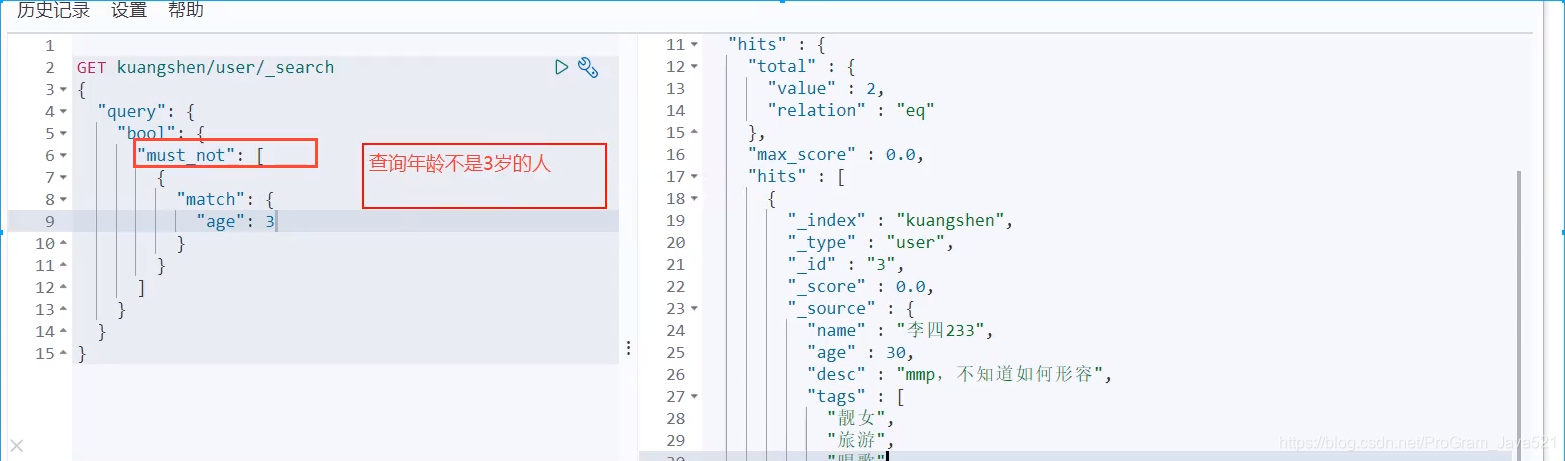Image resolution: width=1565 pixels, height=461 pixels.
Task: Click the closing fold arrow at line 10
Action: 64,244
